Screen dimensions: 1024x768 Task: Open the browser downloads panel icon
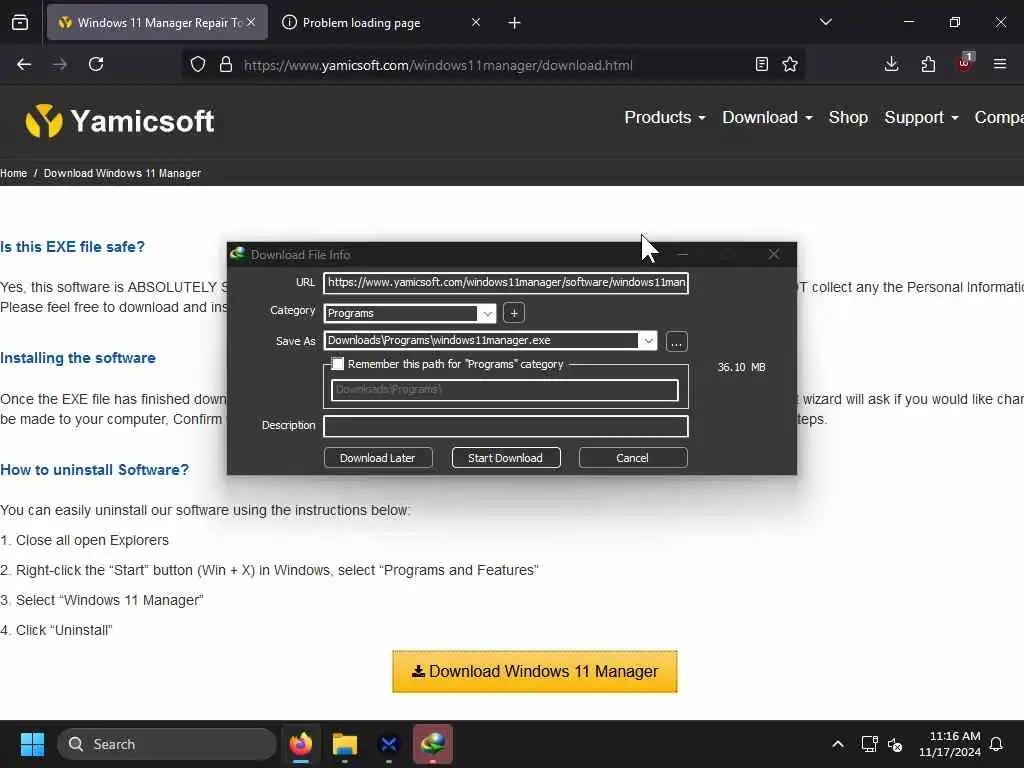891,64
